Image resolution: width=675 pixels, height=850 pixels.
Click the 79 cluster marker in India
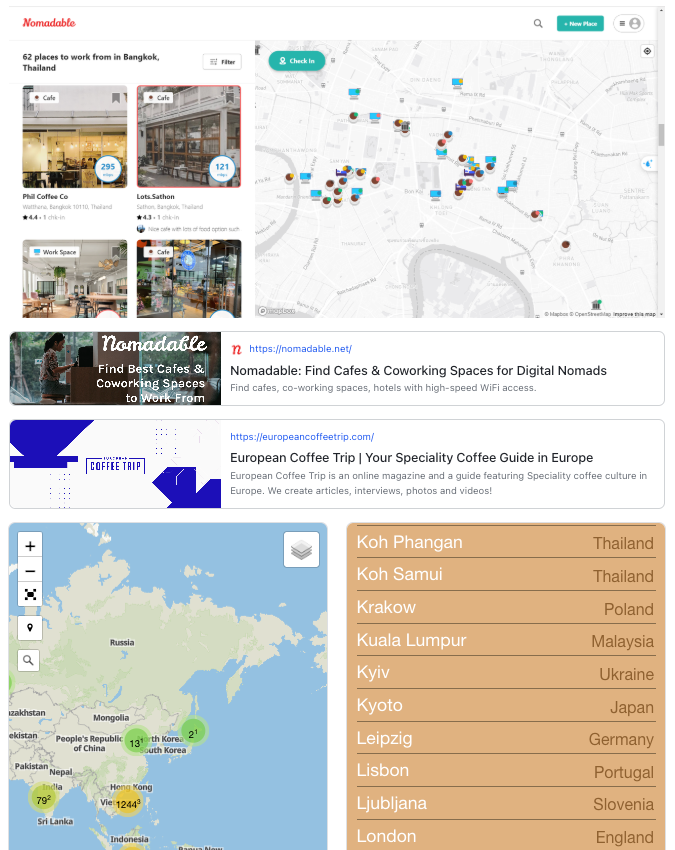(43, 800)
